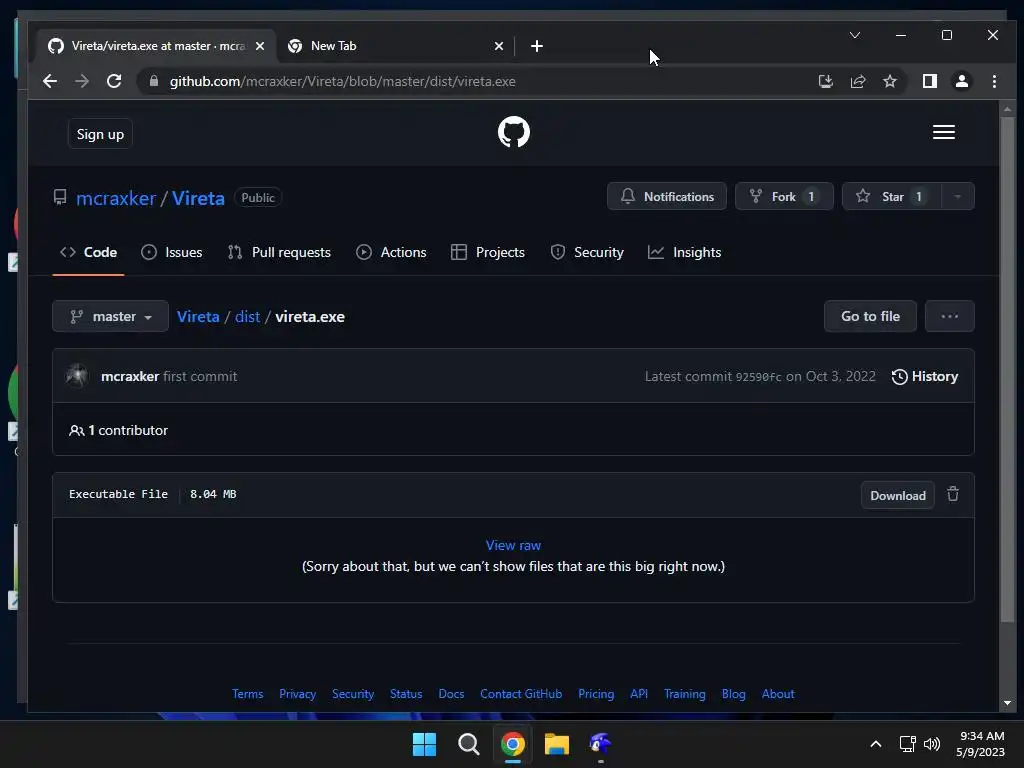Bookmark this page with star icon
Screen dimensions: 1024x768
tap(889, 81)
